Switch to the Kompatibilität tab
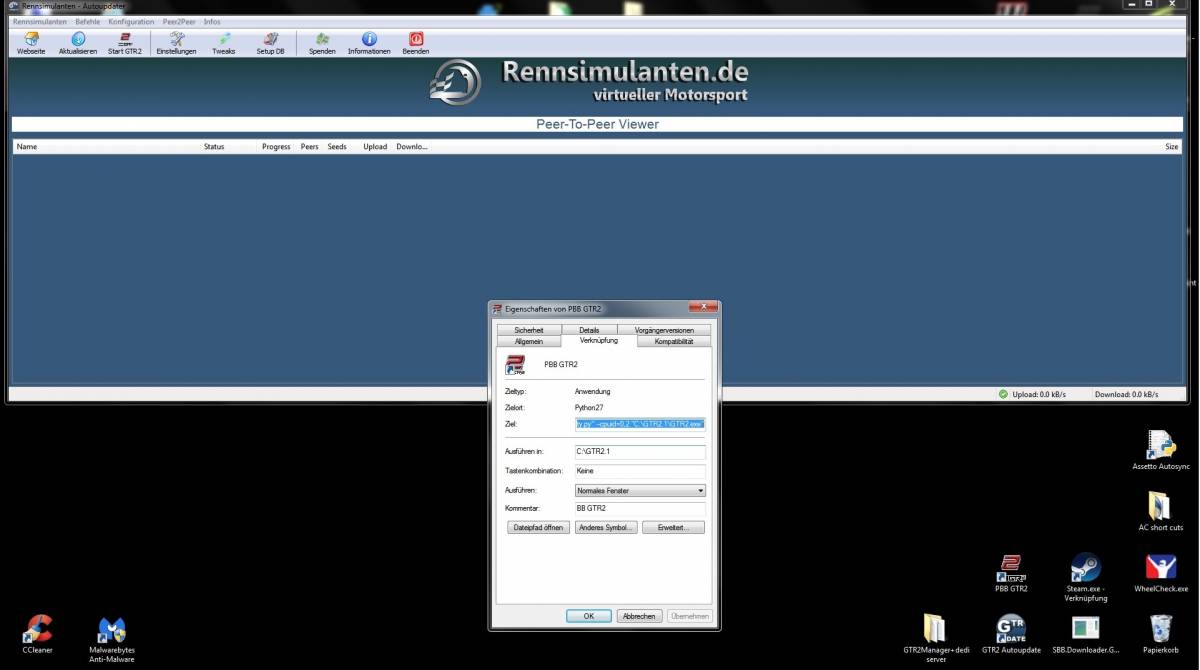The image size is (1200, 670). click(673, 341)
